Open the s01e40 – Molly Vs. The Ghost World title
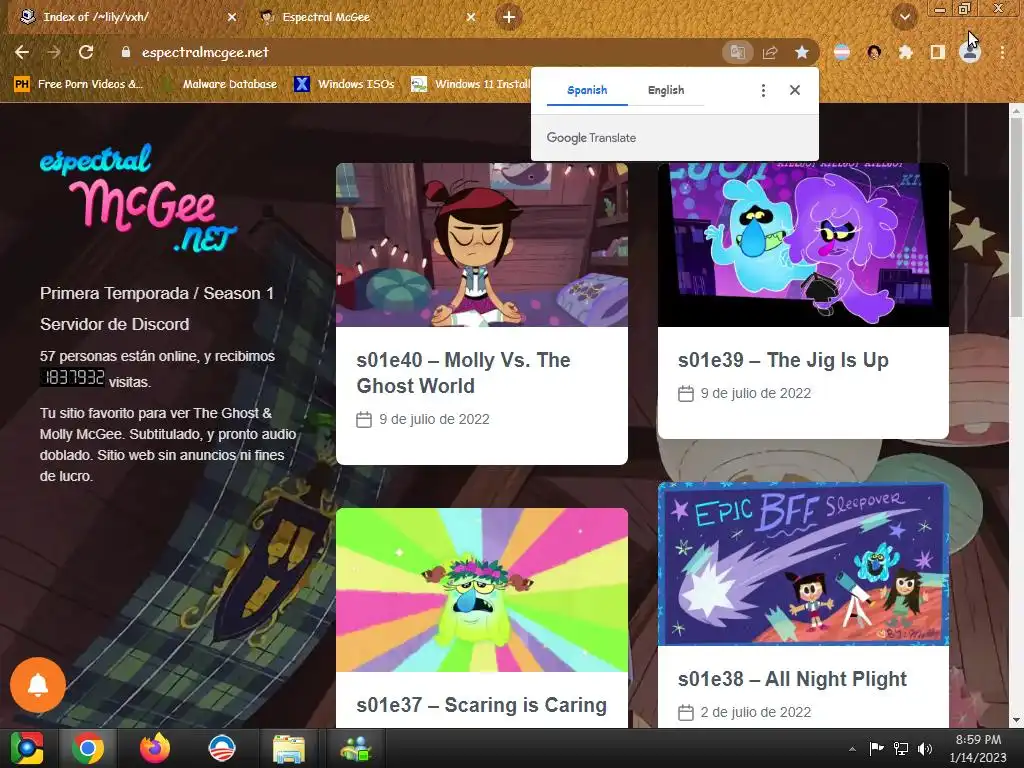Image resolution: width=1024 pixels, height=768 pixels. pos(463,373)
